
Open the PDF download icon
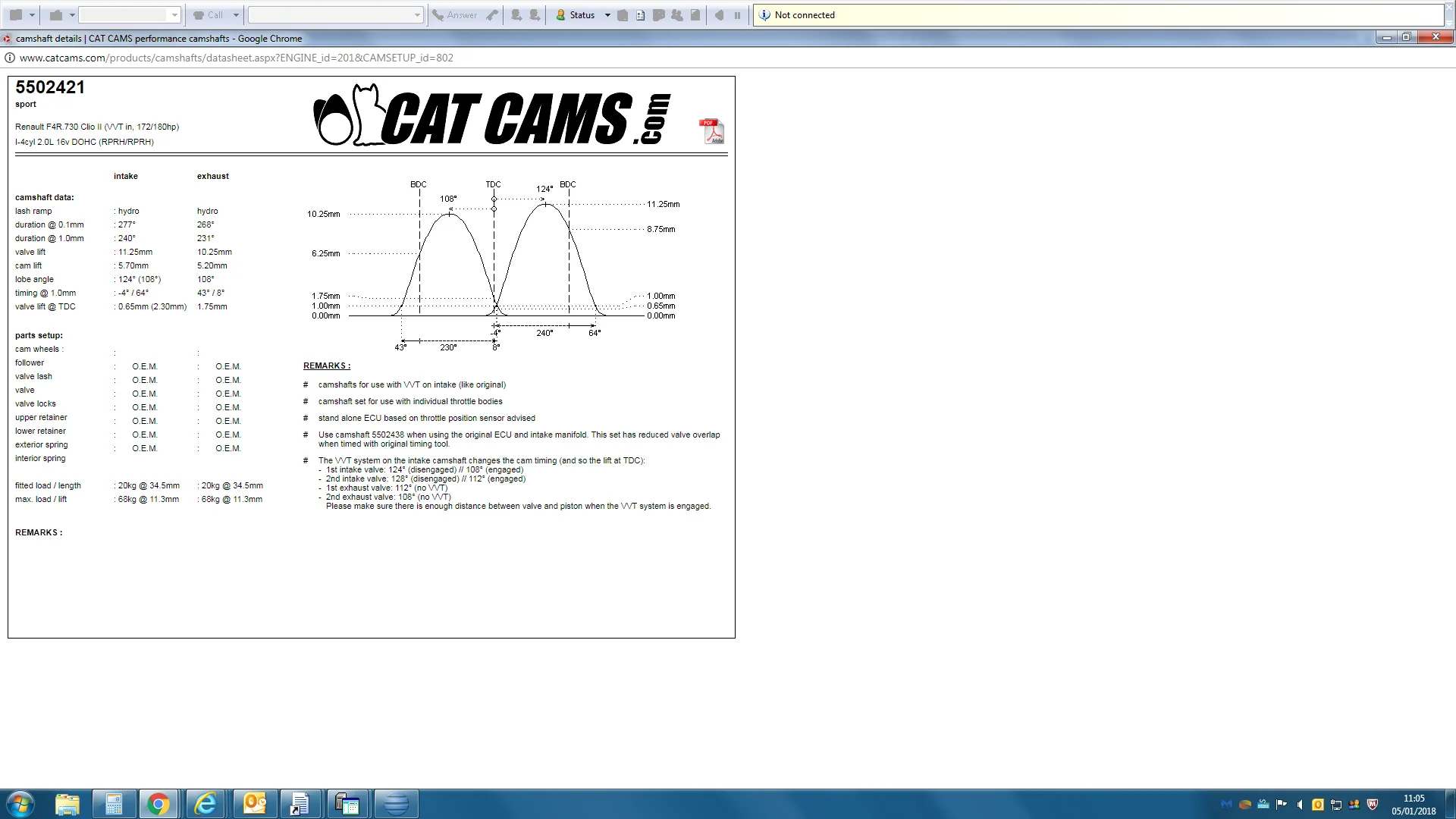711,131
